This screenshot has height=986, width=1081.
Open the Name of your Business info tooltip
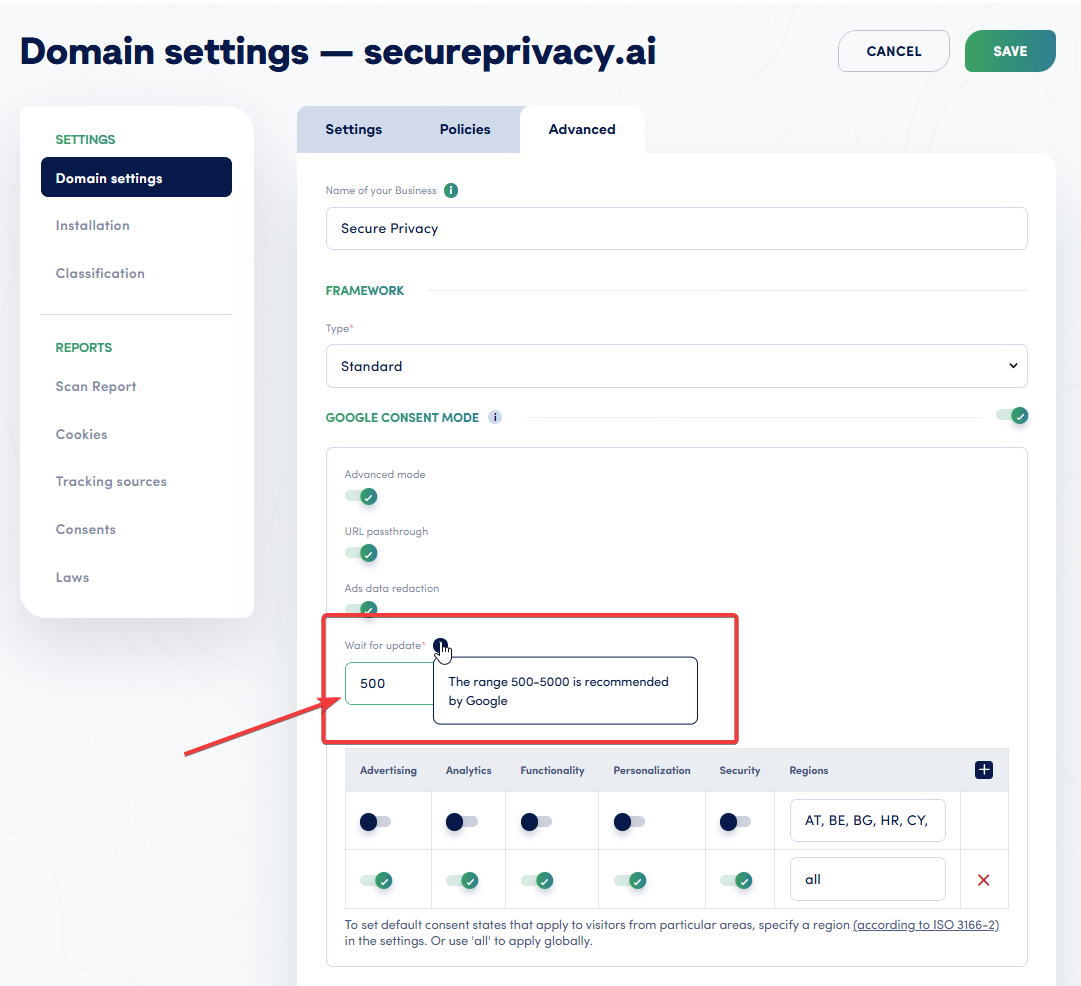pos(450,190)
